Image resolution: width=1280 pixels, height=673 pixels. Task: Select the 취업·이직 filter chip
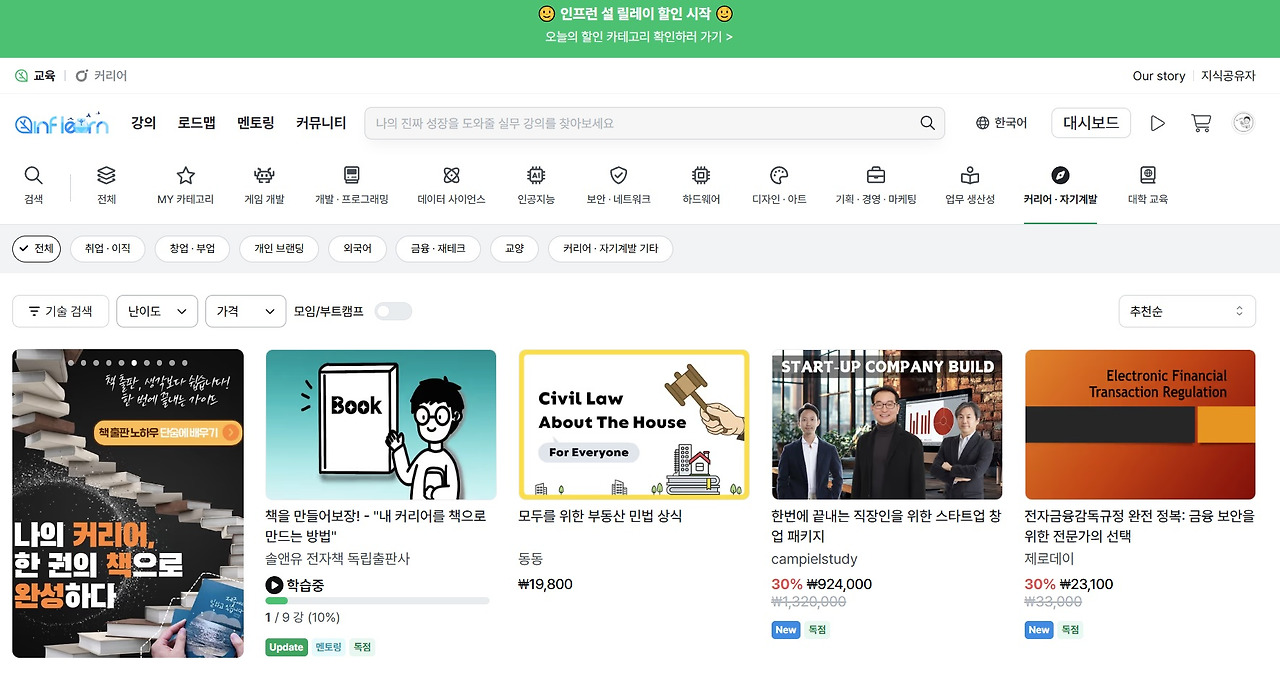point(107,248)
